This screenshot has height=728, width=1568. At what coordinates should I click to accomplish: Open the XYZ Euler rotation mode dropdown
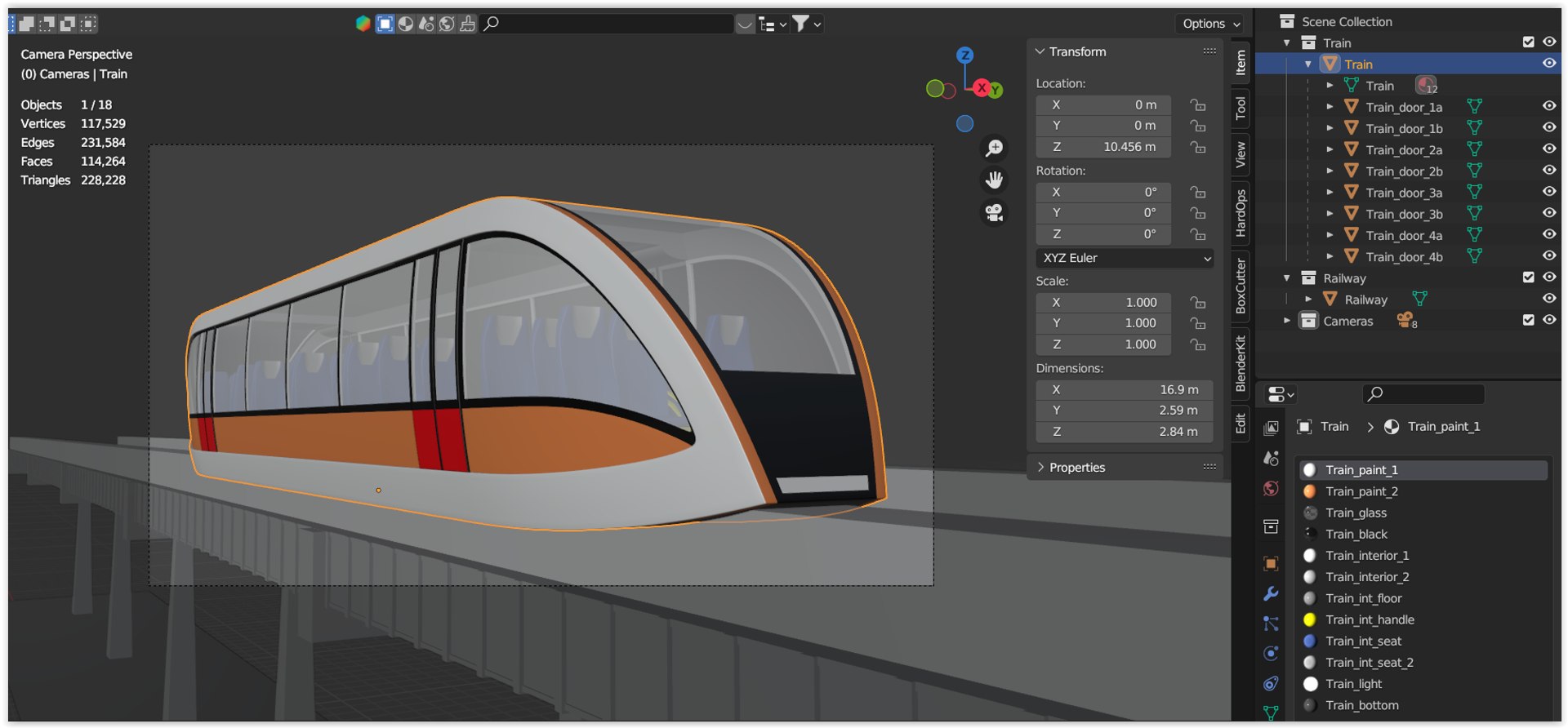pos(1125,258)
